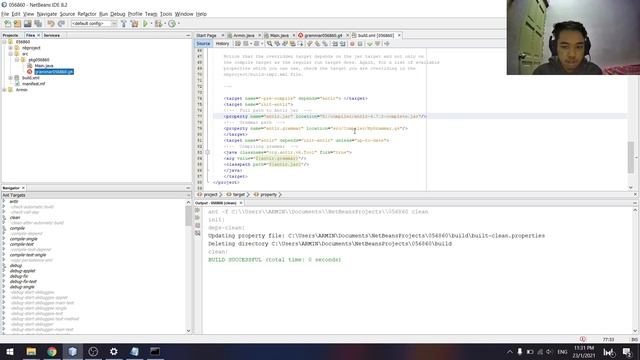Click the Stop icon in Output panel

pos(198,225)
